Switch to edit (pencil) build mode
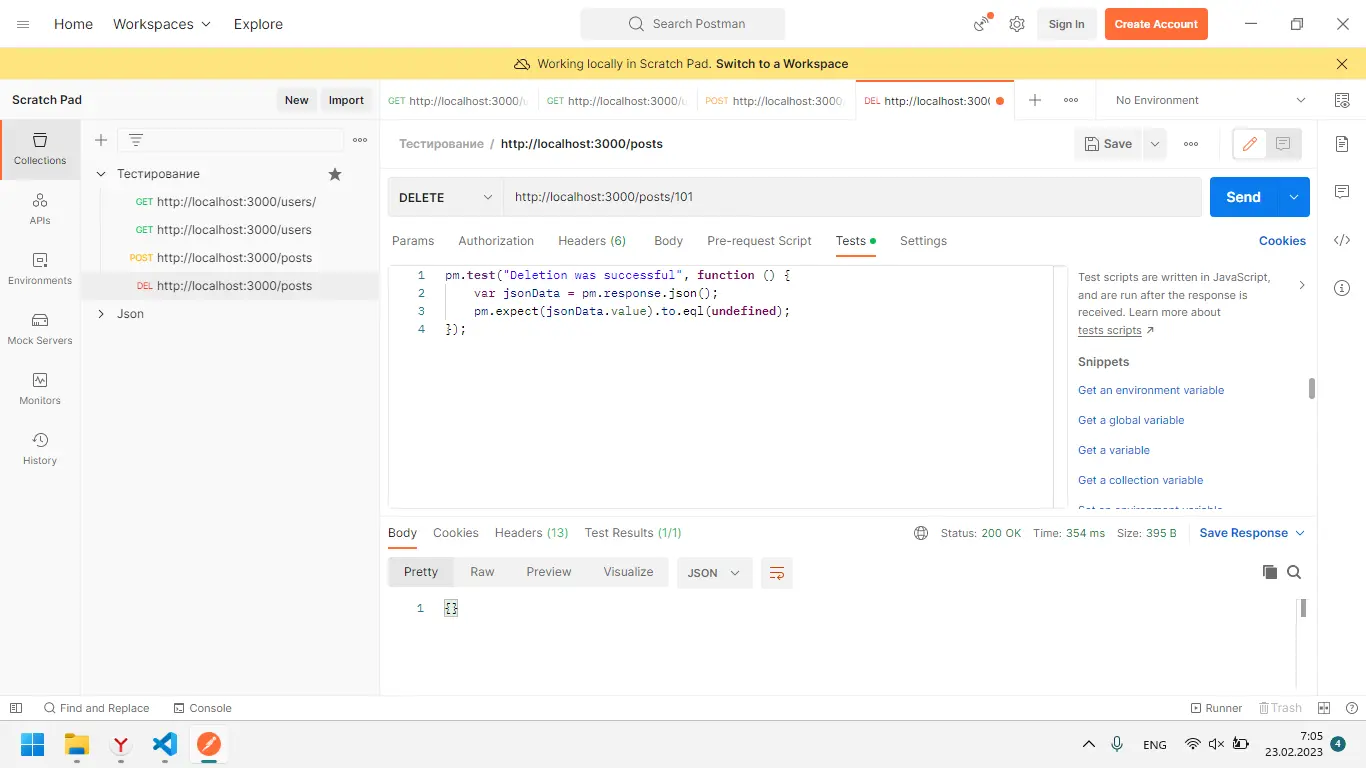Image resolution: width=1366 pixels, height=768 pixels. (x=1249, y=144)
